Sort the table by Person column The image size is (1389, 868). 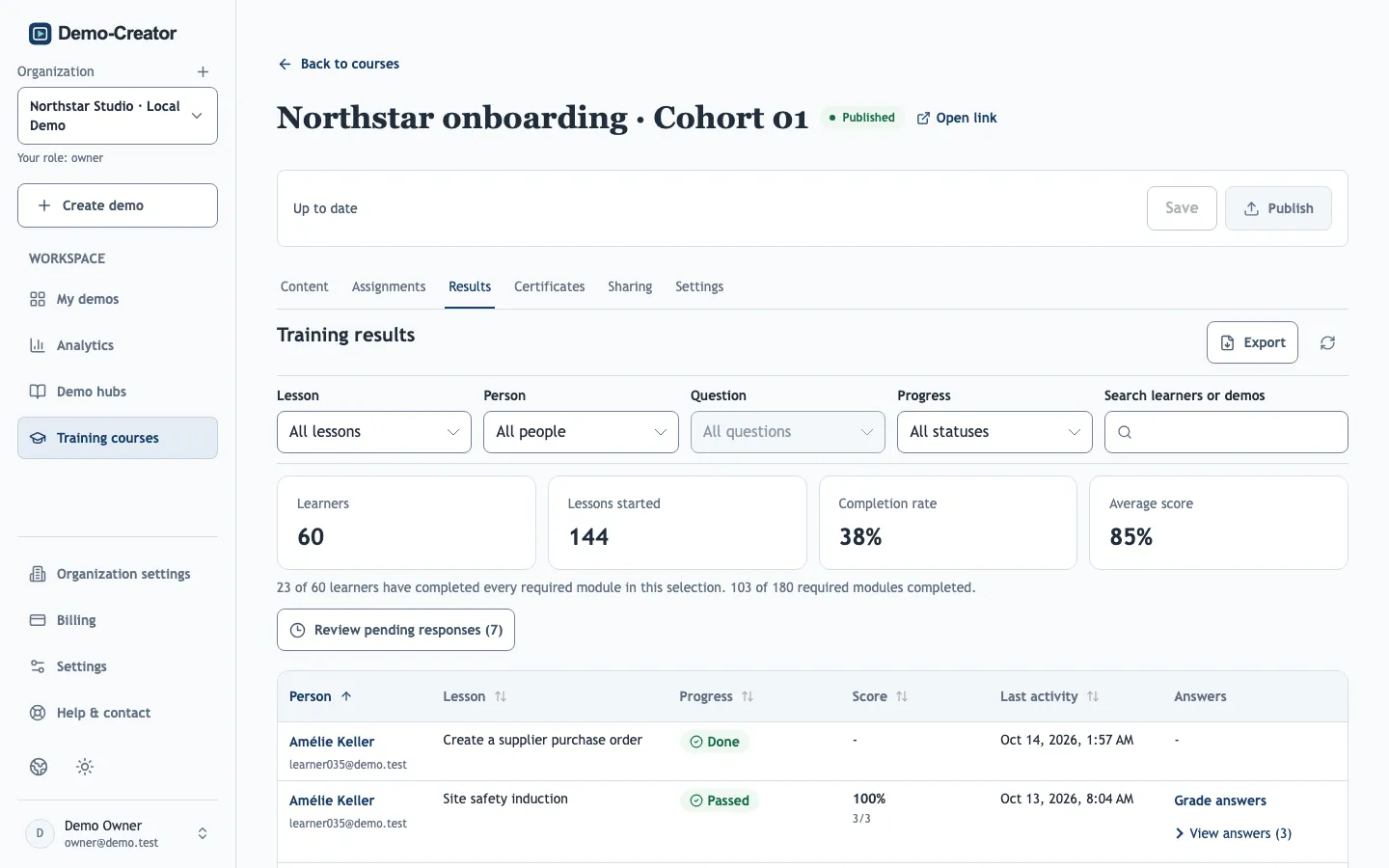(x=320, y=696)
